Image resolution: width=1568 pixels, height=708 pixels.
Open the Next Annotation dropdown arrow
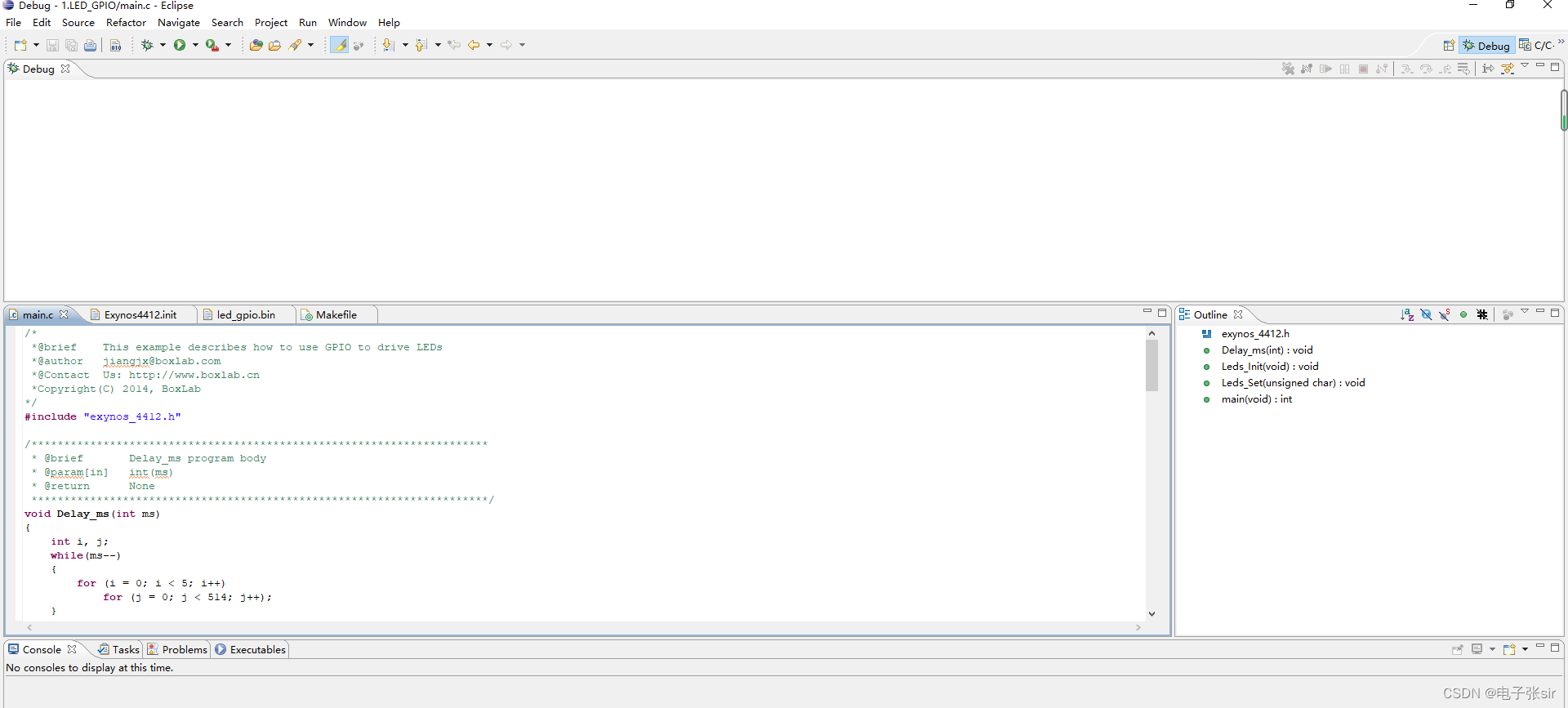tap(404, 45)
